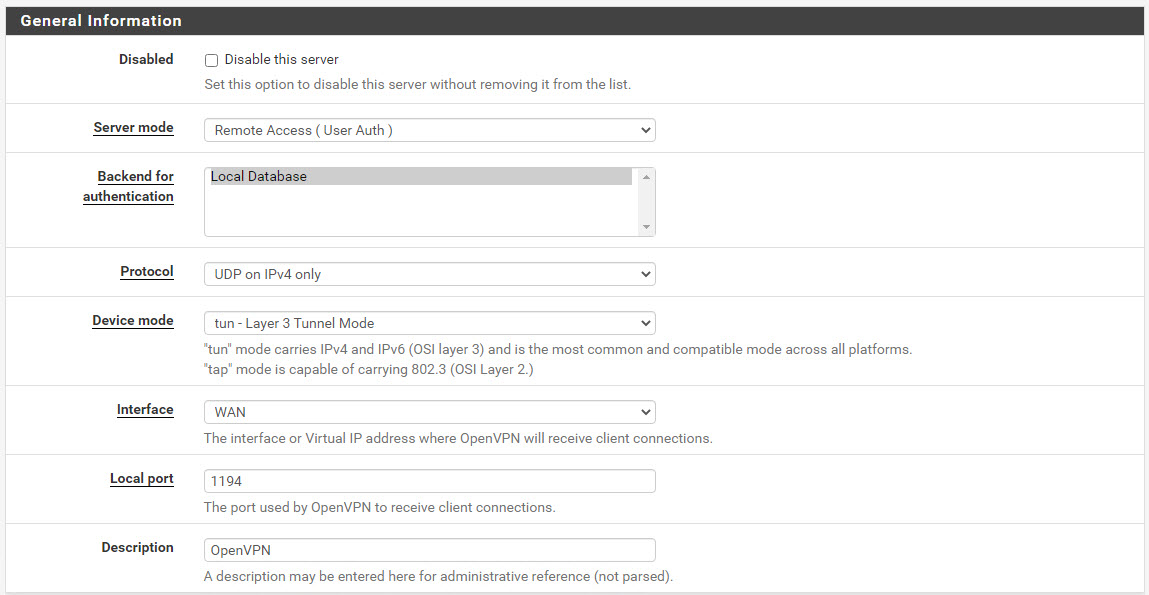
Task: Select Local Database in authentication backend list
Action: 421,176
